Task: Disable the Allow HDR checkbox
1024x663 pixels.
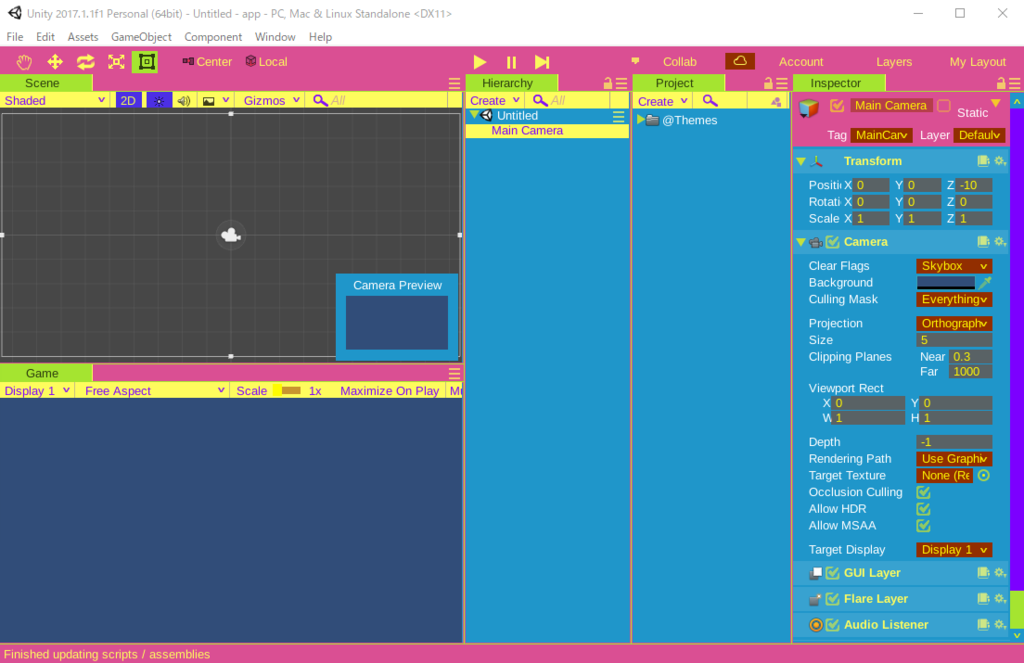Action: coord(922,508)
